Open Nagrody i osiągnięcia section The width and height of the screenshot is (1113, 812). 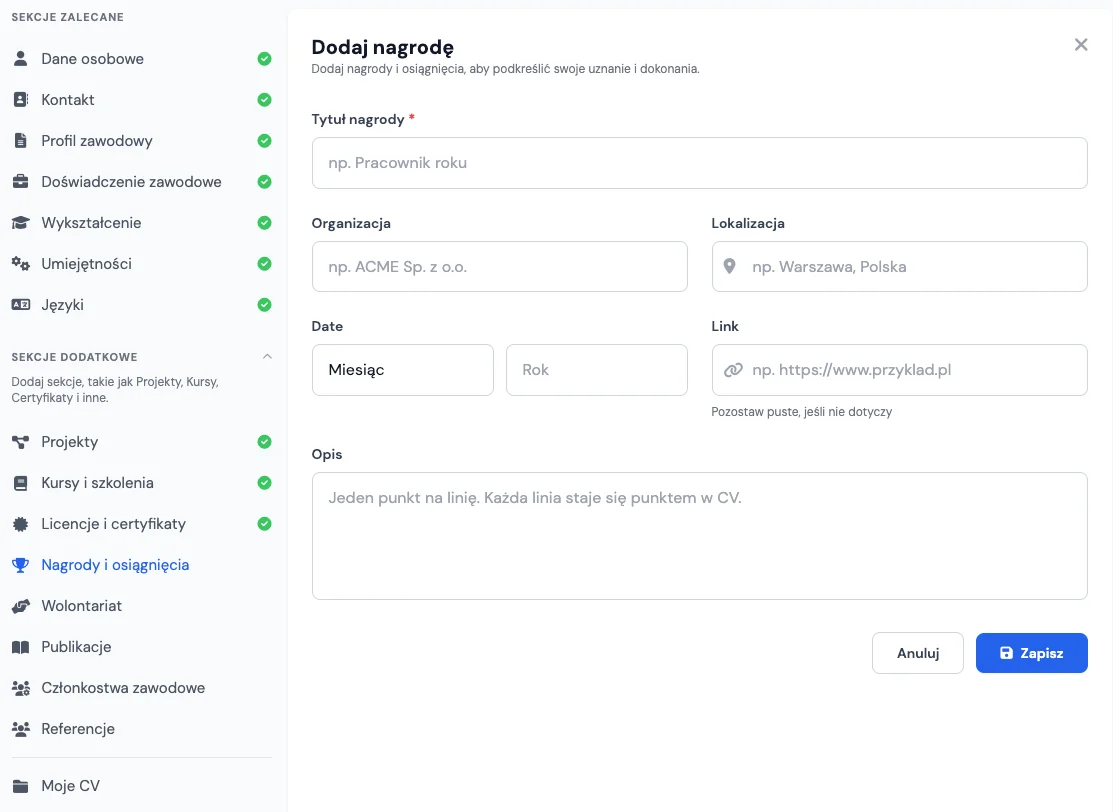(x=141, y=565)
